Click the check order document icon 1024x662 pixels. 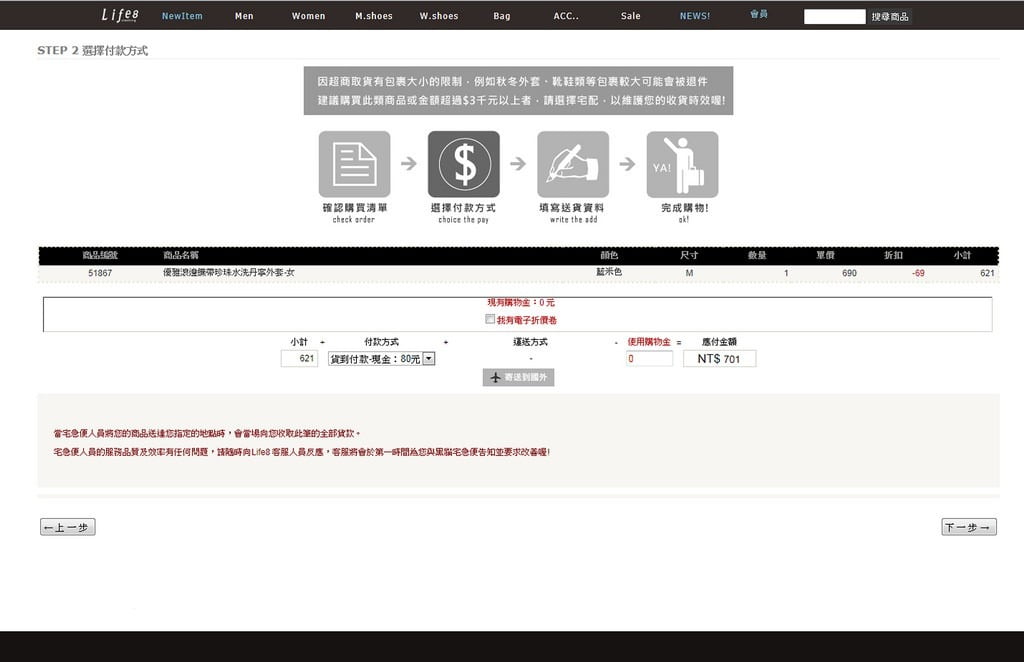(x=354, y=164)
